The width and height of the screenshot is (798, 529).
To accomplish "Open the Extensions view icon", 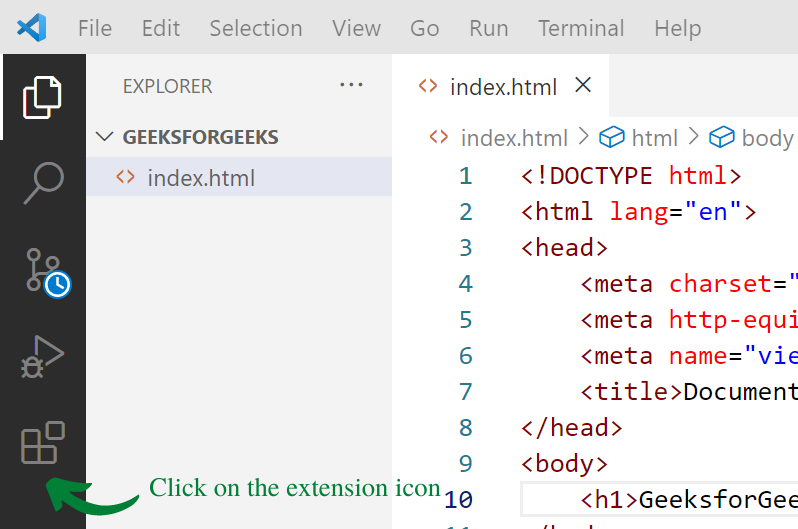I will click(43, 443).
